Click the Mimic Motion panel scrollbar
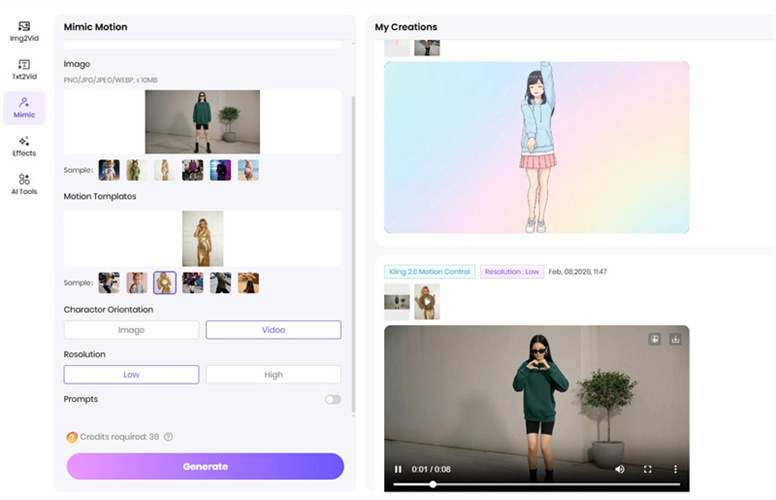 tap(353, 255)
